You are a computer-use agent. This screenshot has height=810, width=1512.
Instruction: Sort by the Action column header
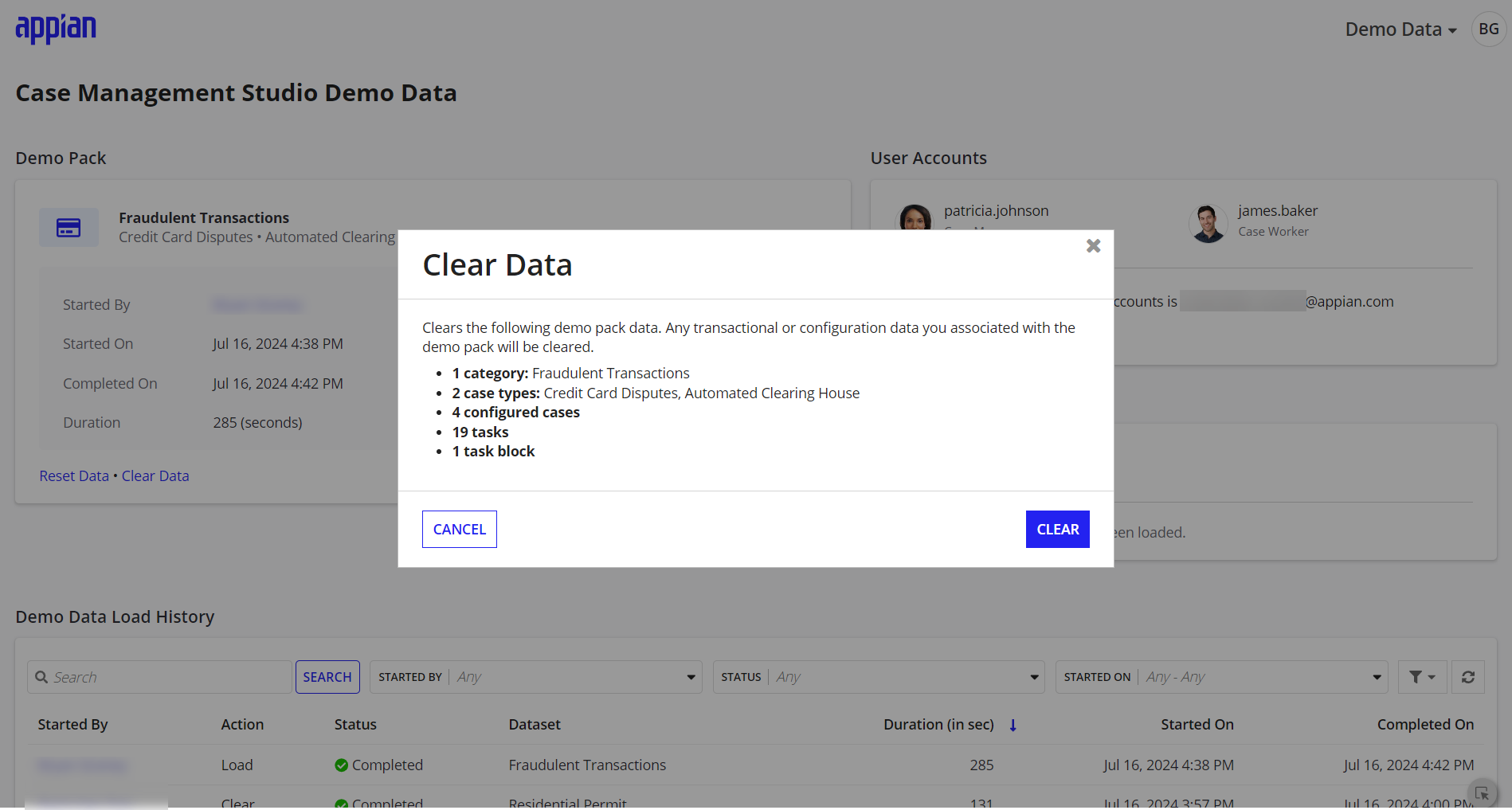point(242,725)
